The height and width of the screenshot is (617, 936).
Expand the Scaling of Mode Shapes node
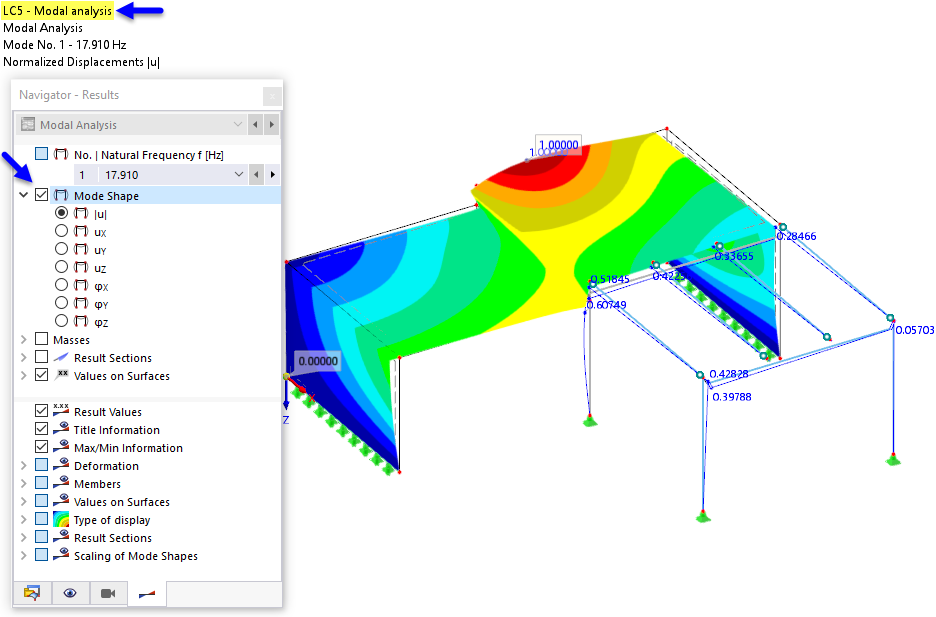[x=24, y=555]
